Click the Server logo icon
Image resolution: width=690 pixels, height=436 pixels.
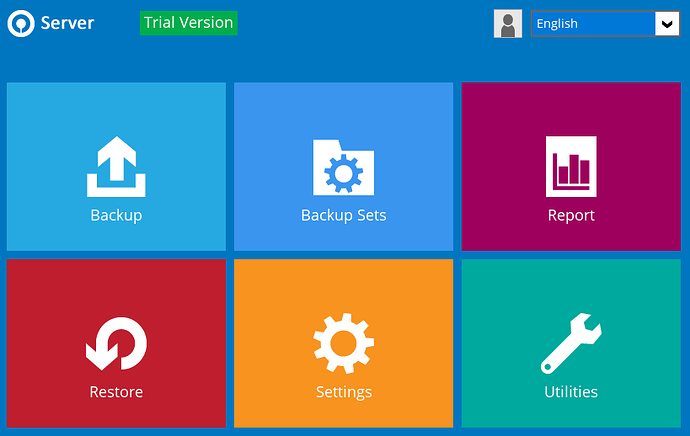(x=20, y=23)
